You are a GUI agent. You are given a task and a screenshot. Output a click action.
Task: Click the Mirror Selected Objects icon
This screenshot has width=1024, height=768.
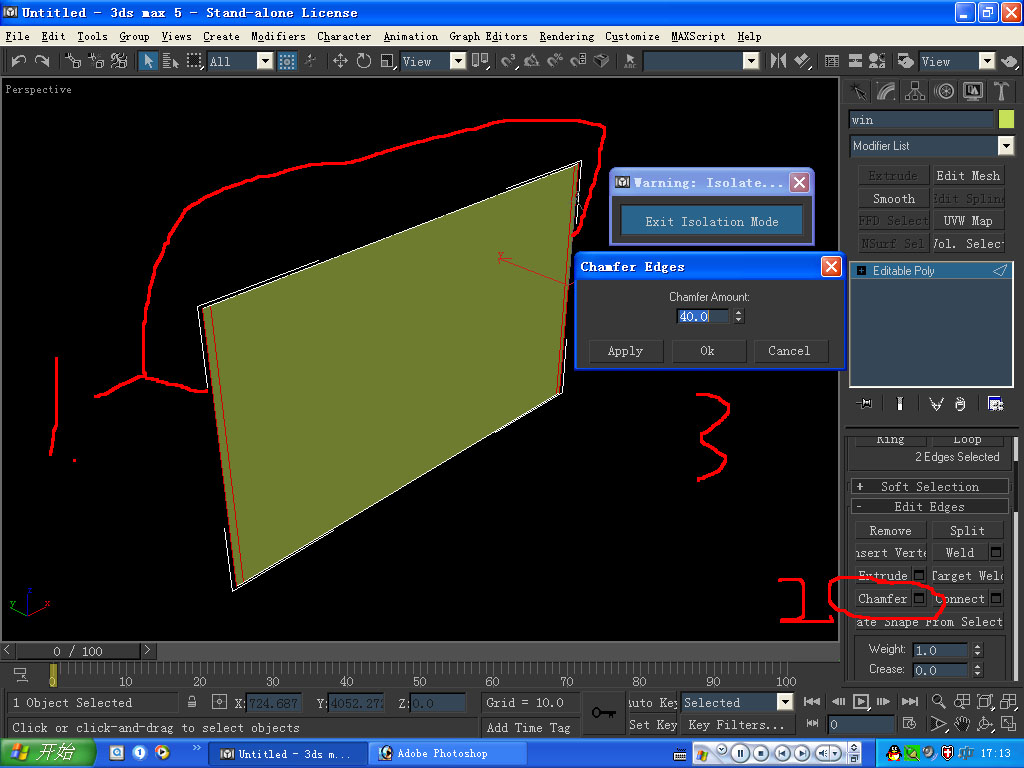(x=778, y=61)
